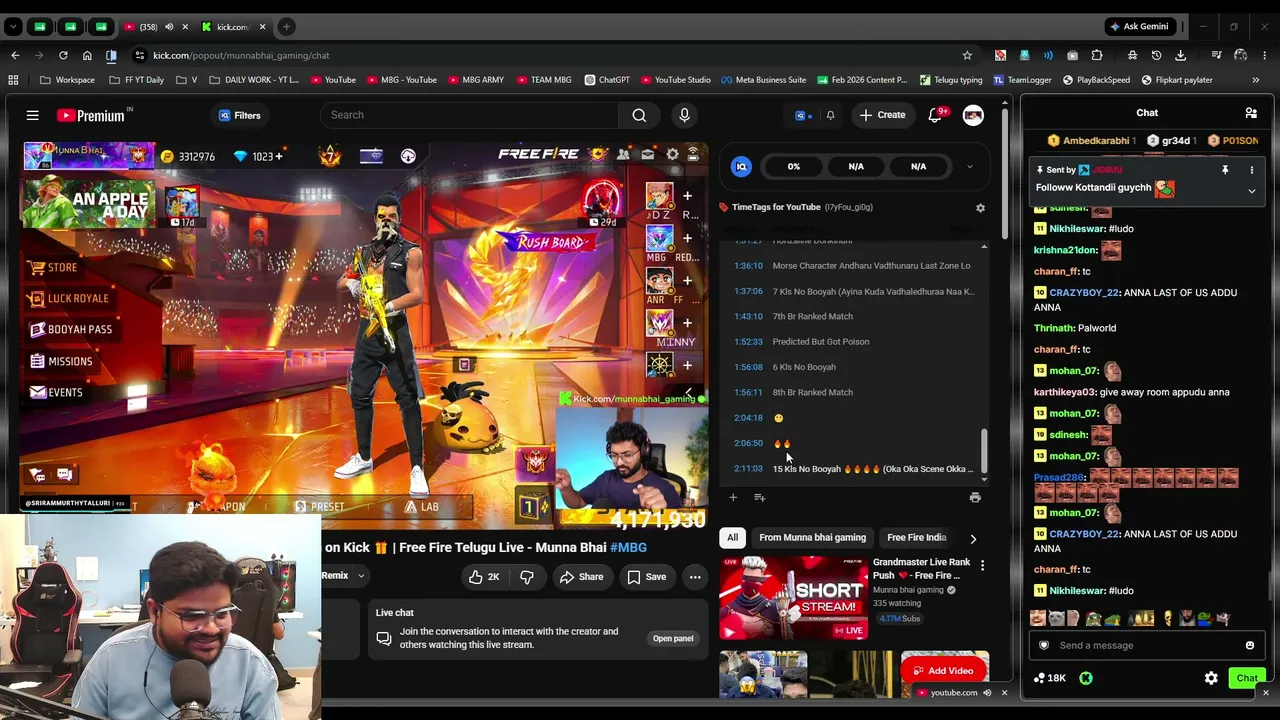Reload the page
The height and width of the screenshot is (720, 1280).
click(x=63, y=55)
